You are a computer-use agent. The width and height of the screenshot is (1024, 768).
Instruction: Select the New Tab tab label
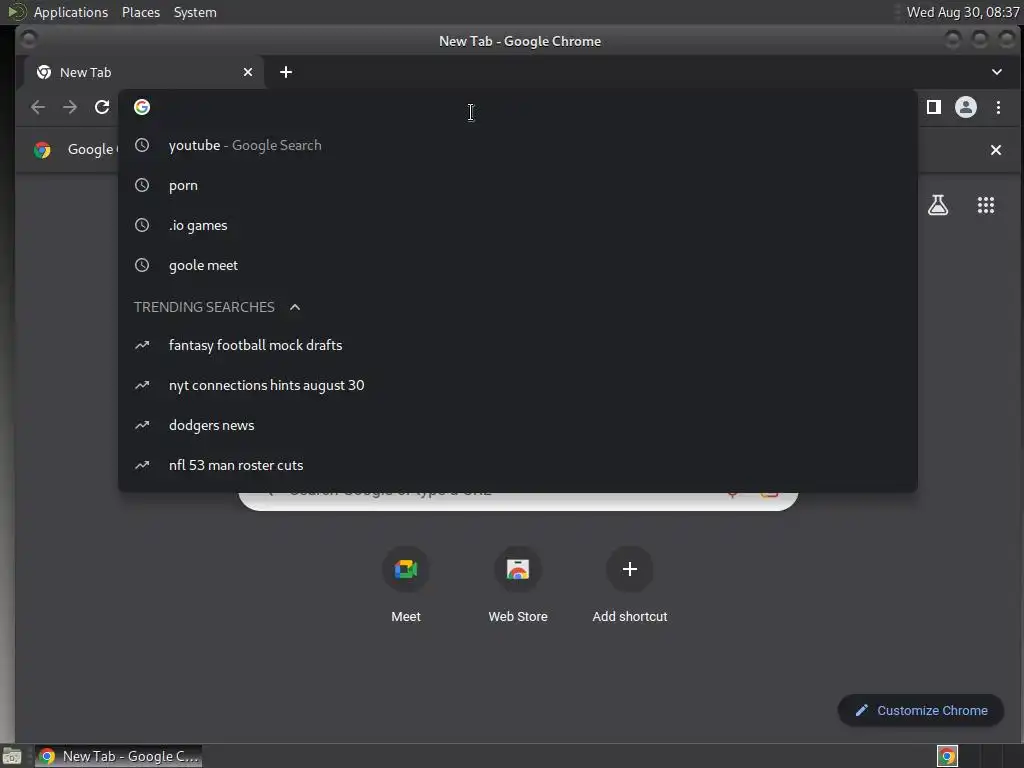pos(86,72)
